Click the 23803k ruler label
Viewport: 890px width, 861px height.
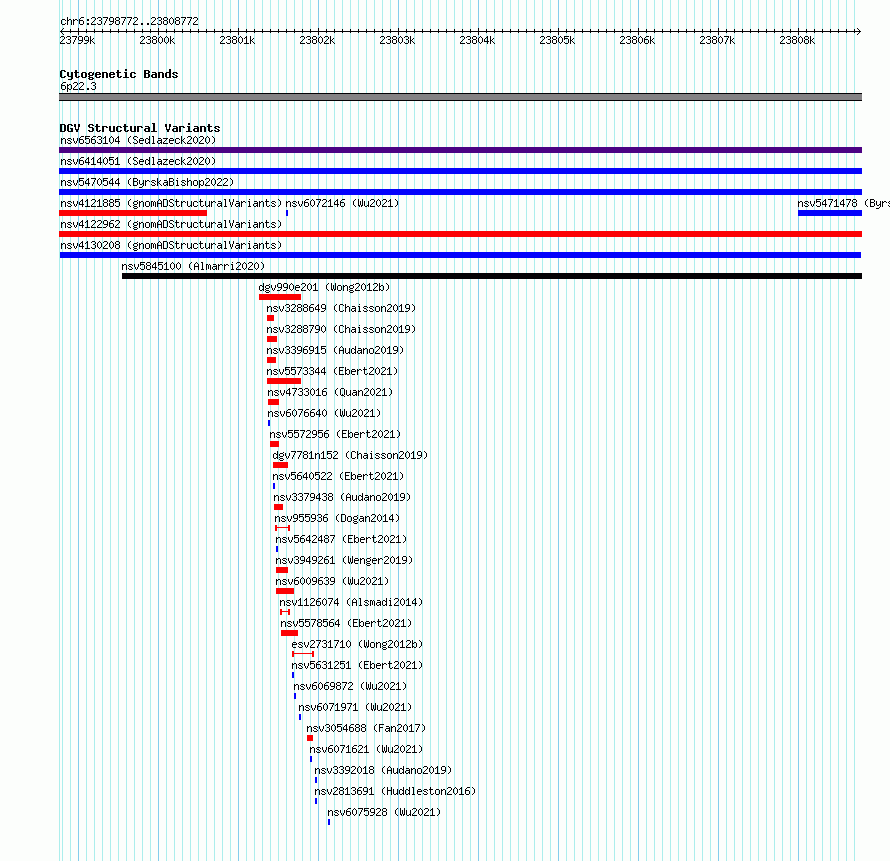point(397,40)
